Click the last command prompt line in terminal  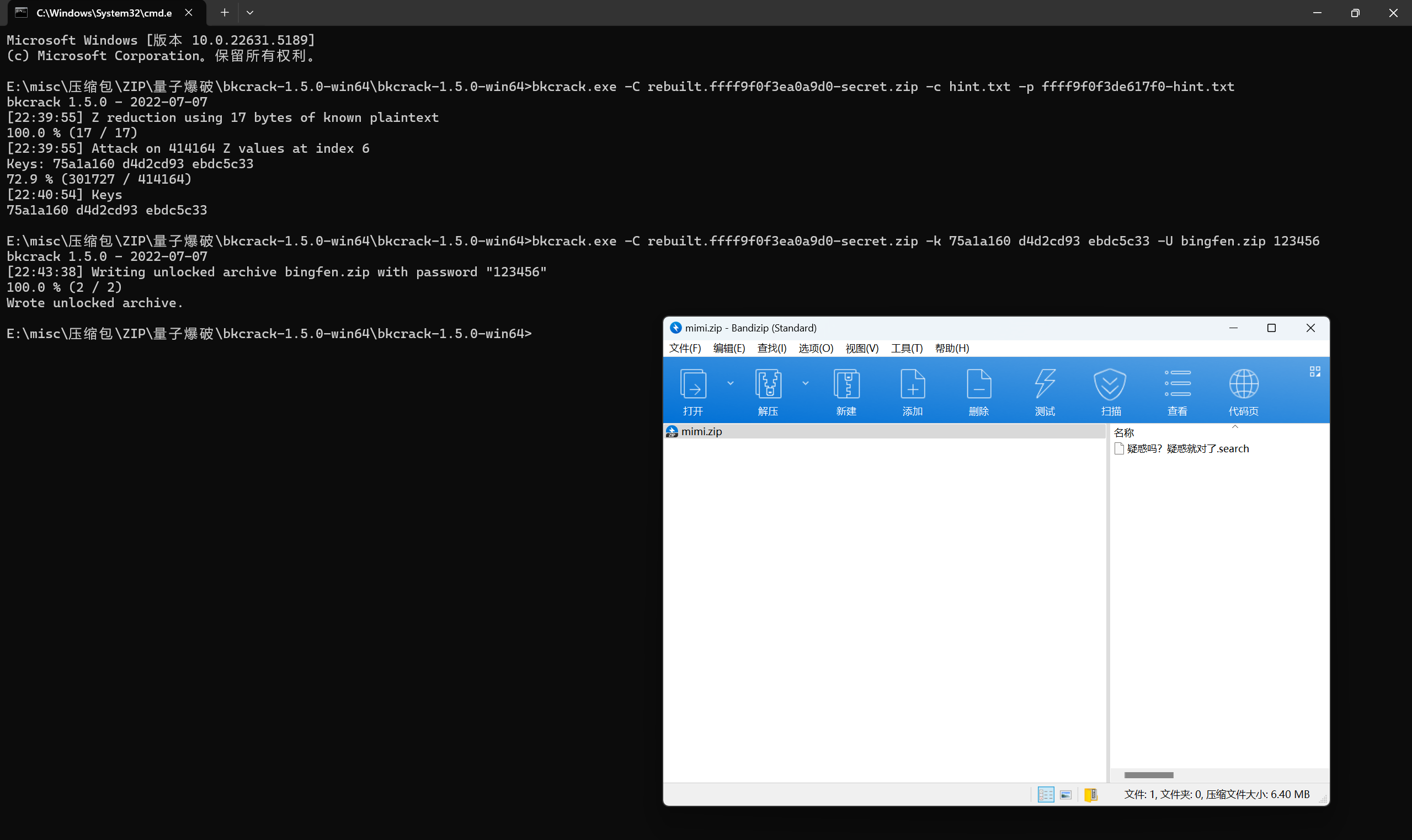269,333
